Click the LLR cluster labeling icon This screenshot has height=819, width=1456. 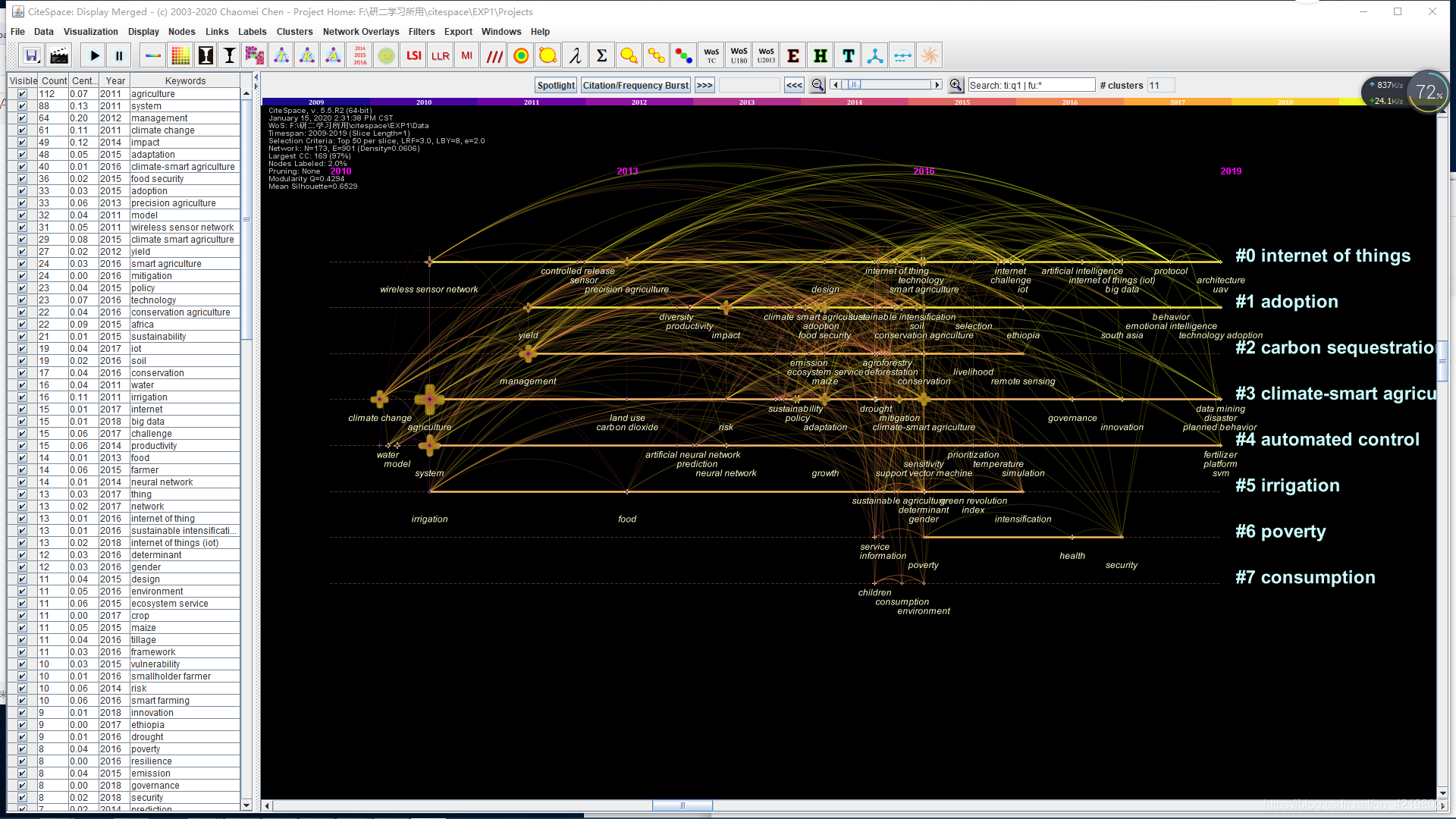coord(440,55)
